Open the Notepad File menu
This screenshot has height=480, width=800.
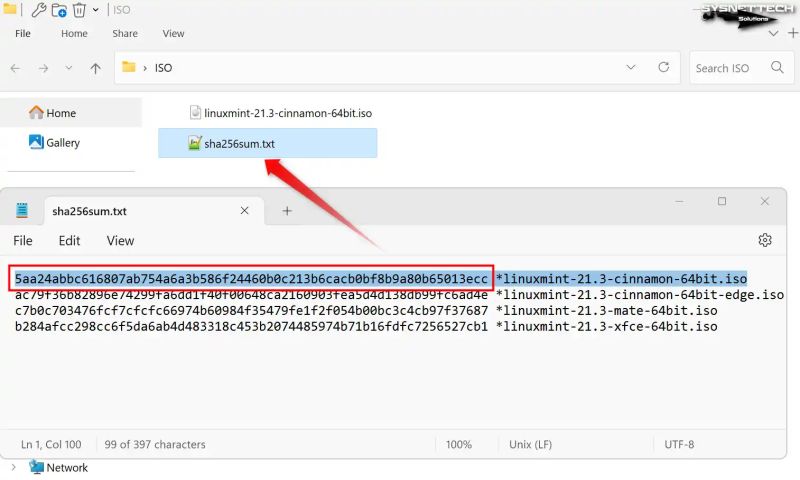tap(22, 241)
